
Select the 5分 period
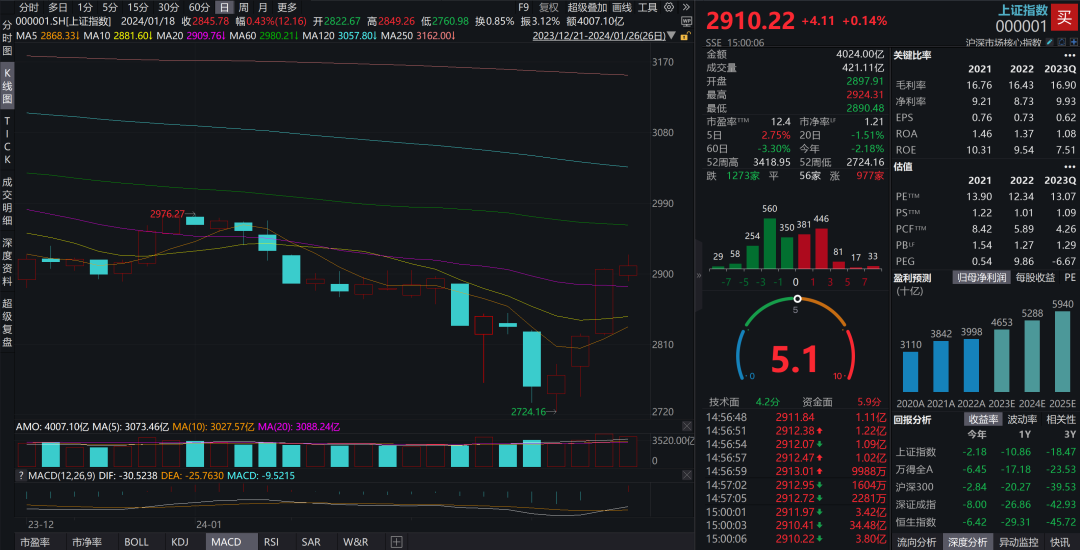110,7
